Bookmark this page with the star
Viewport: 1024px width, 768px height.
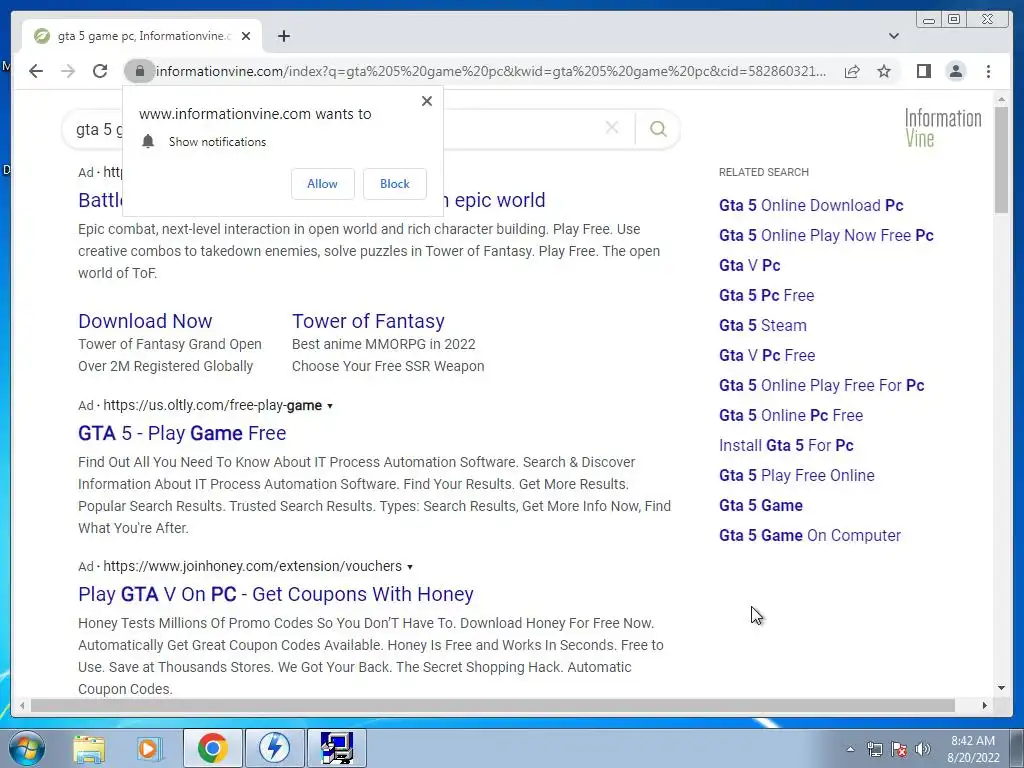click(x=884, y=71)
